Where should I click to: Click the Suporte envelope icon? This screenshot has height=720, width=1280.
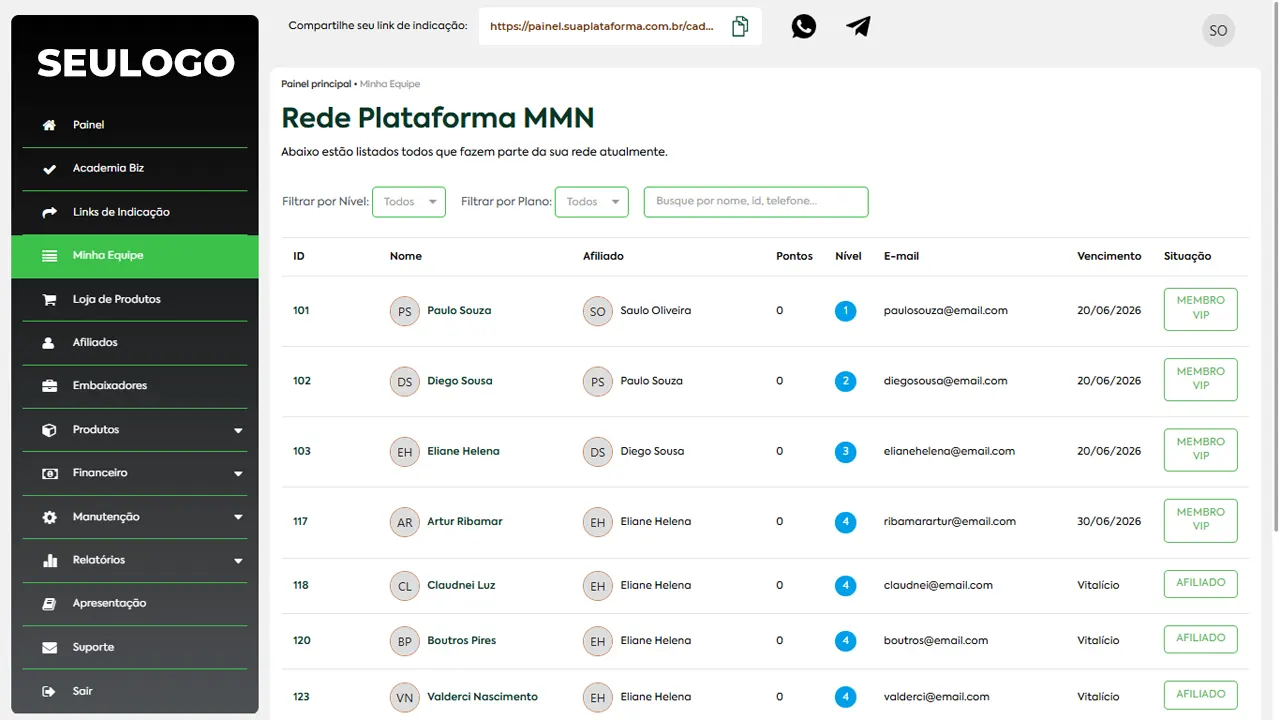pyautogui.click(x=49, y=647)
